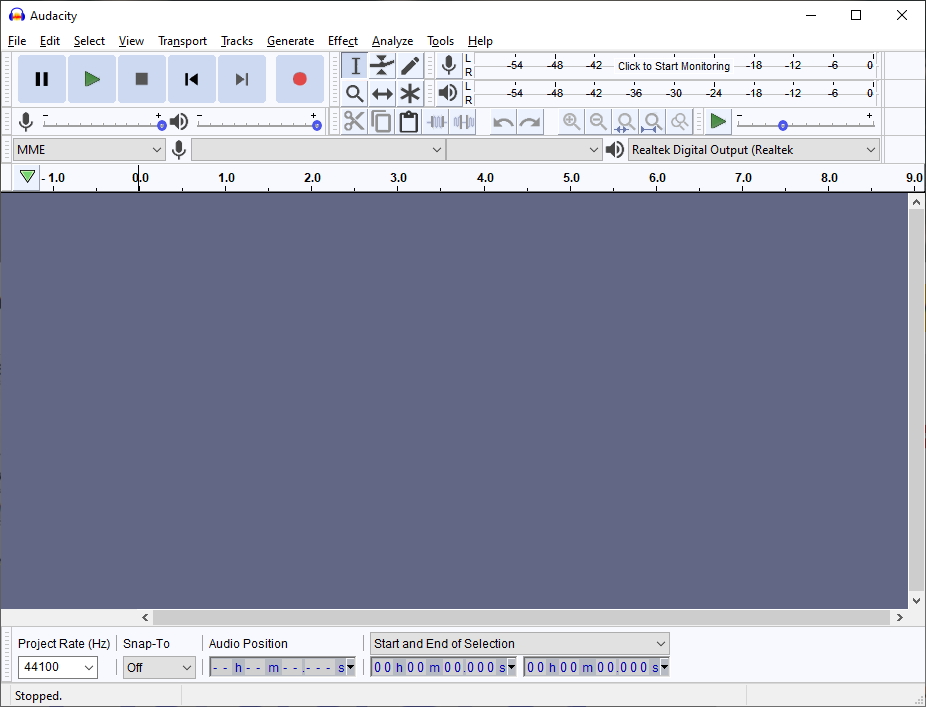Click the Pause transport button
Viewport: 926px width, 707px height.
pos(41,79)
